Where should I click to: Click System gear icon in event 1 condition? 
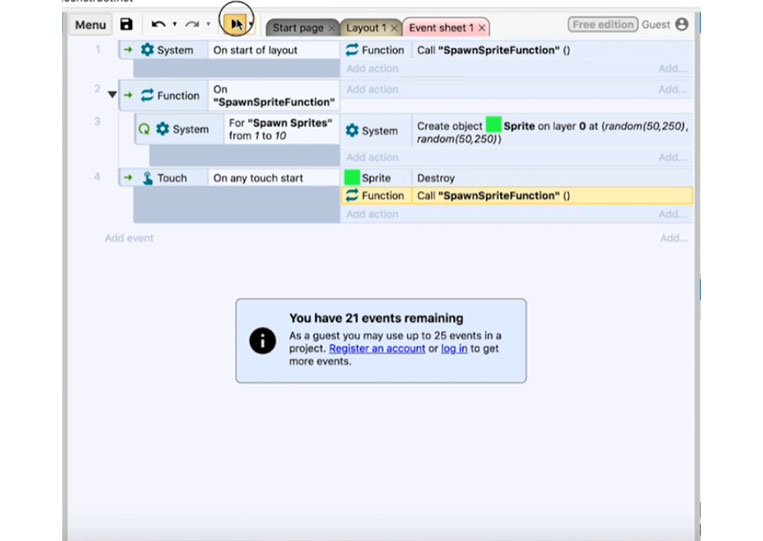pos(147,50)
